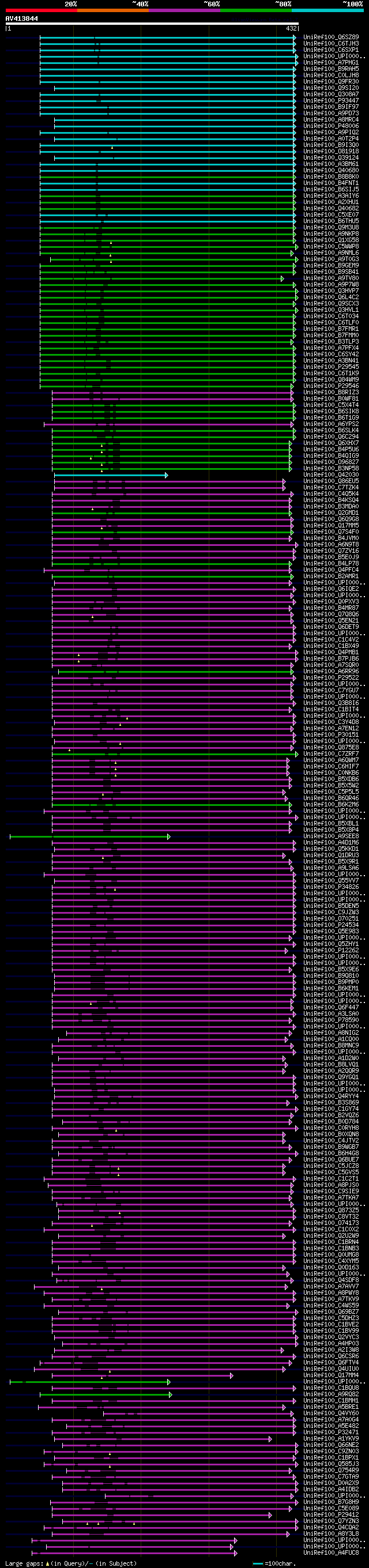The image size is (369, 1568).
Task: Click hit label UniRef100_C5DHZ3
Action: point(332,1318)
